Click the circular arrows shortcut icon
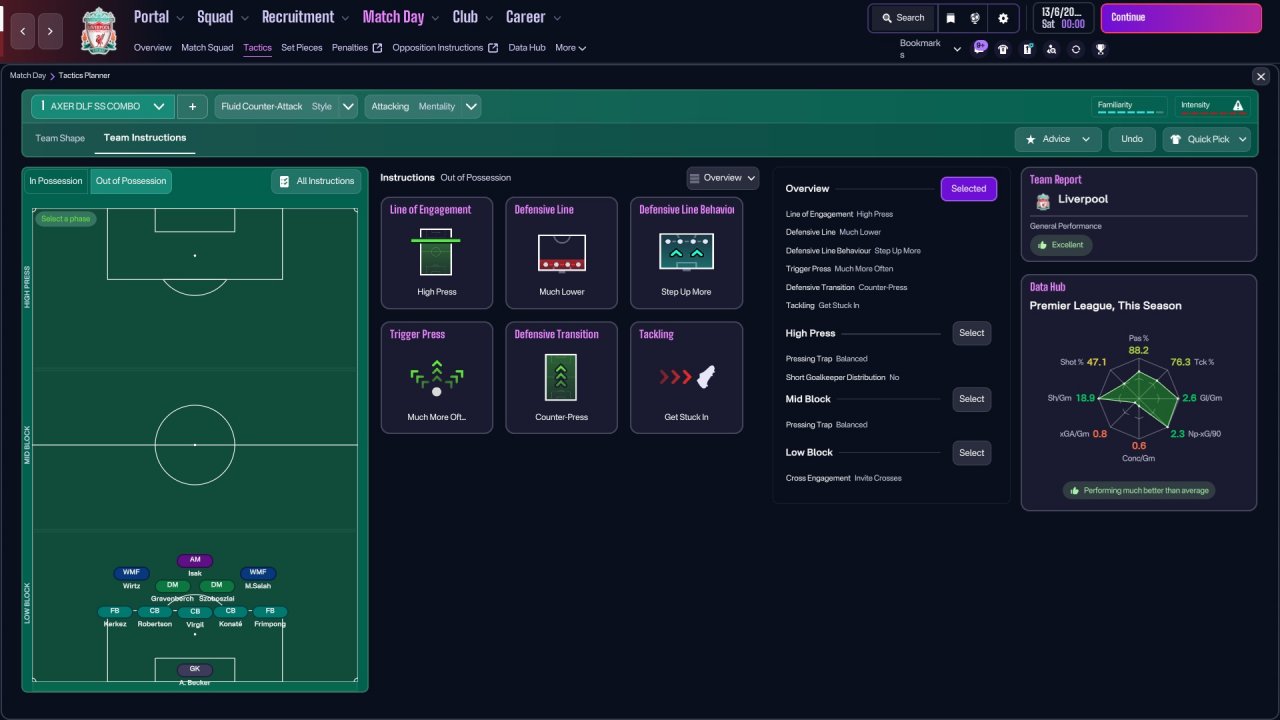Viewport: 1280px width, 720px height. (x=1076, y=49)
